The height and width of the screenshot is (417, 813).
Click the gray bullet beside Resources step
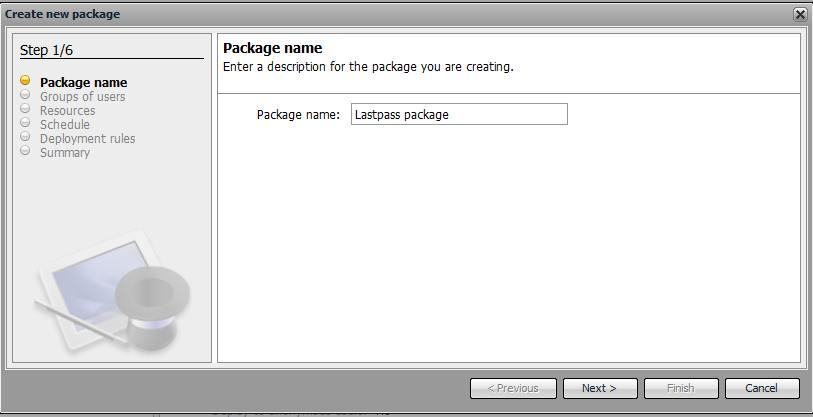(x=26, y=110)
